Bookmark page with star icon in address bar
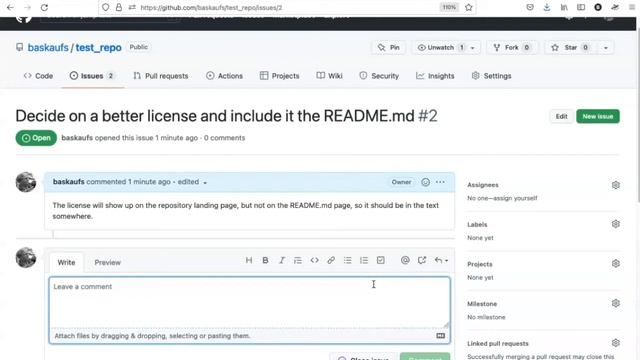640x360 pixels. [469, 7]
